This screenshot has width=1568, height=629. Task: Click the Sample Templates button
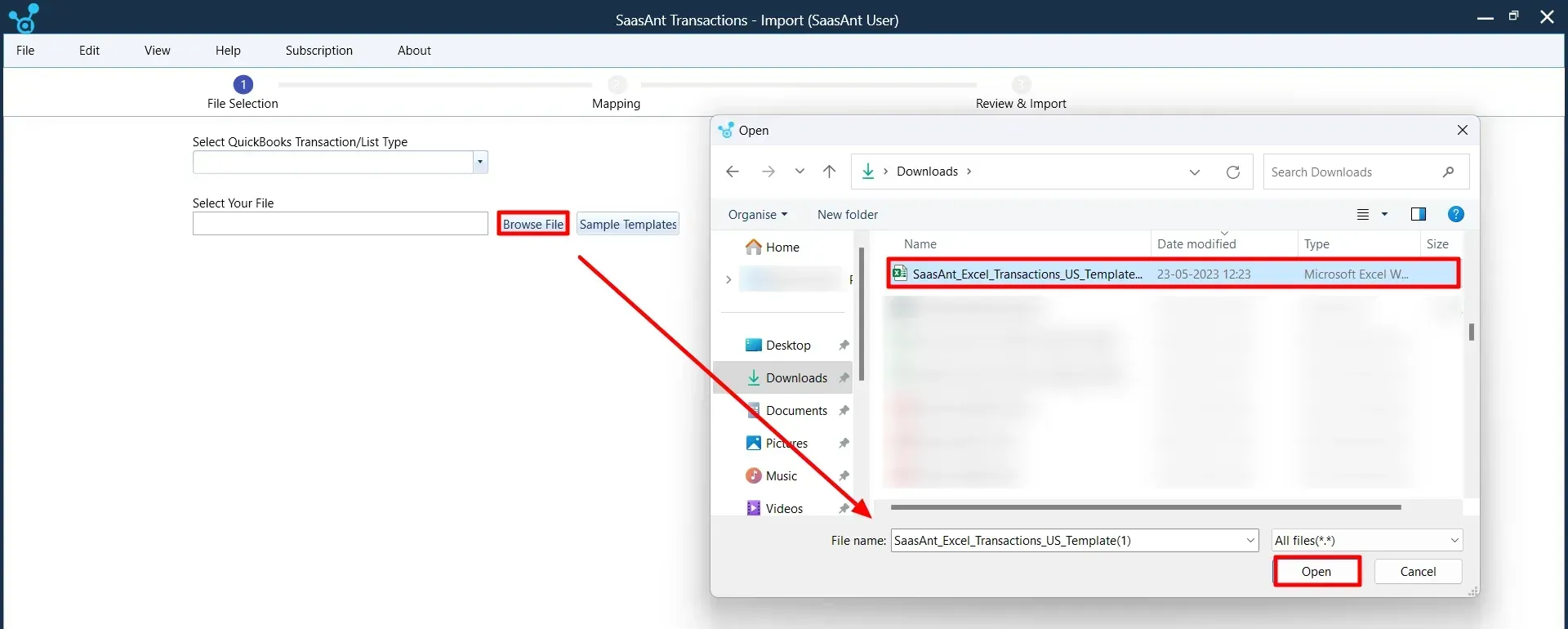628,225
